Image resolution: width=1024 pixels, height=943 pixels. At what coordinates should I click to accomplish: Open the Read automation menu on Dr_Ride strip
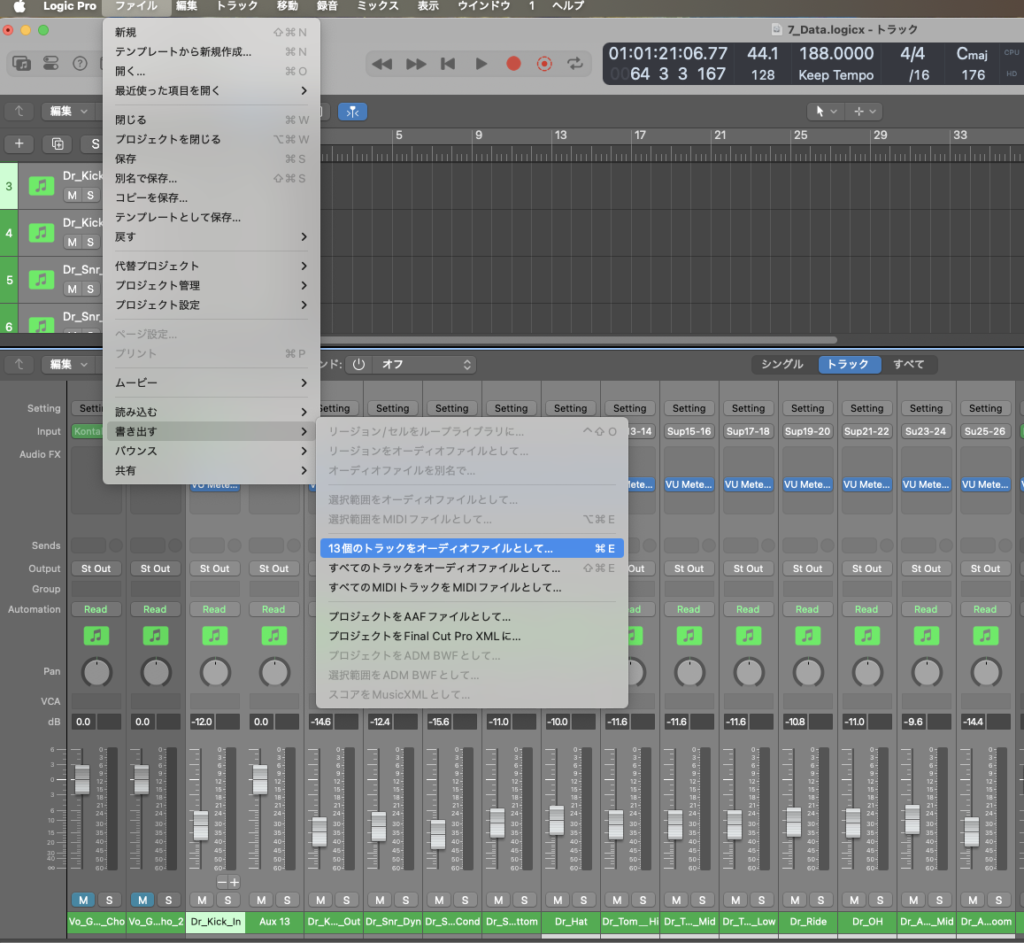click(x=807, y=609)
